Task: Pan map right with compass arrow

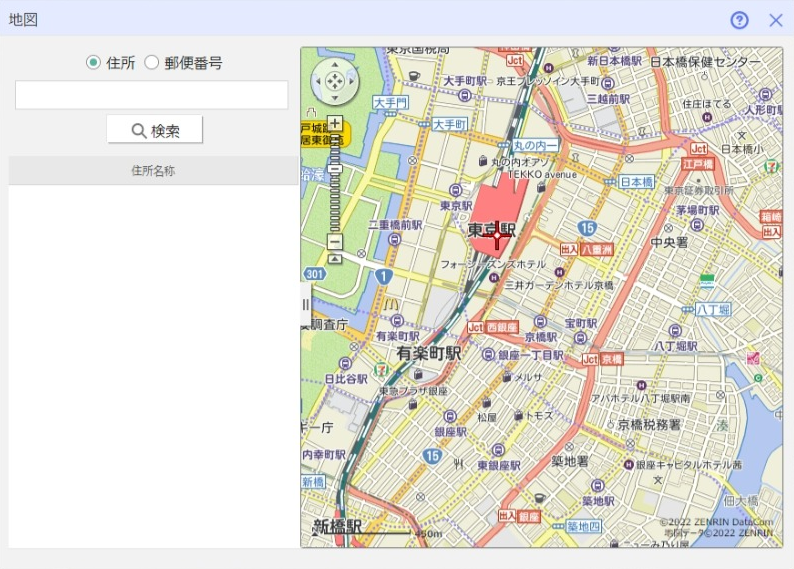Action: tap(349, 82)
